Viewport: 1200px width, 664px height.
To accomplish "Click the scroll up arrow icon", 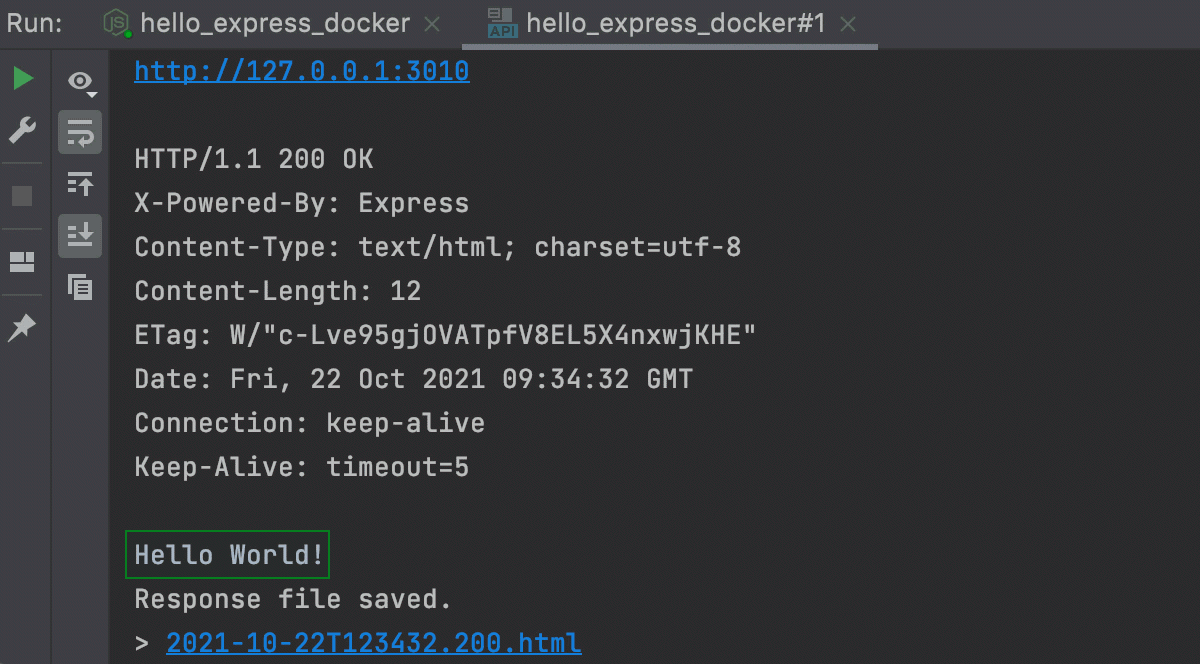I will click(80, 184).
